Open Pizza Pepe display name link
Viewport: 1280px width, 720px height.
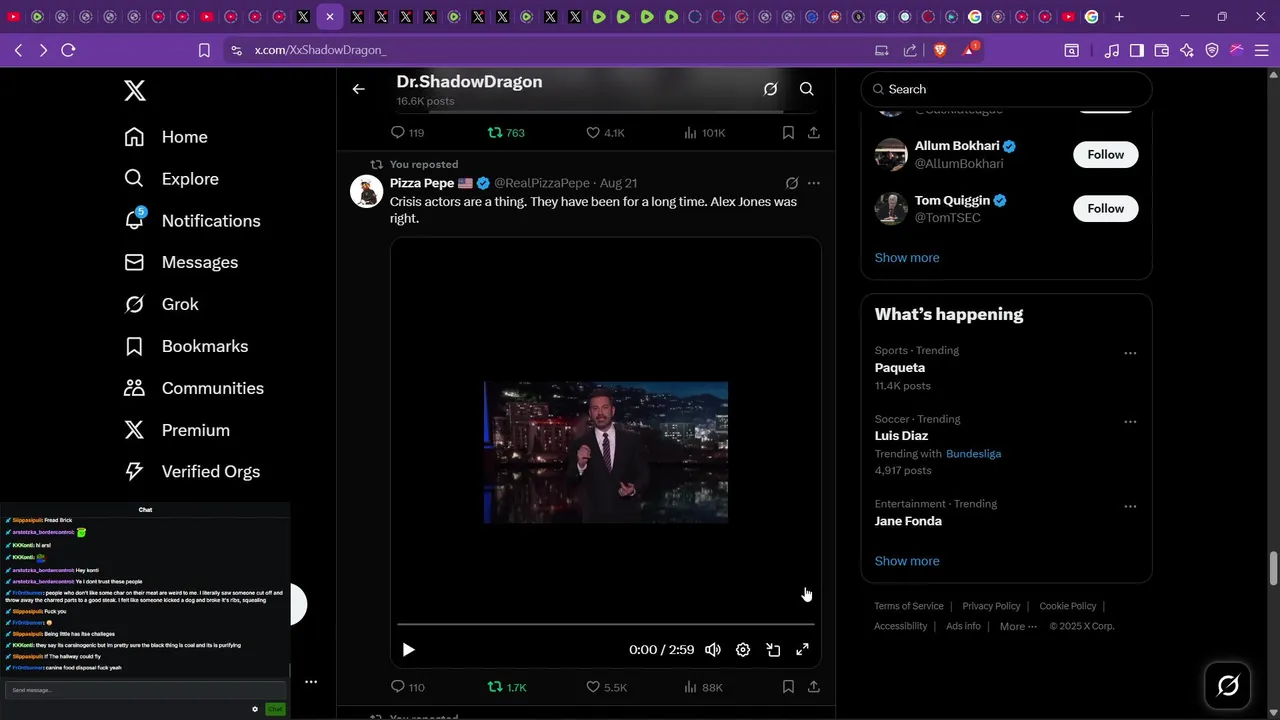click(422, 183)
